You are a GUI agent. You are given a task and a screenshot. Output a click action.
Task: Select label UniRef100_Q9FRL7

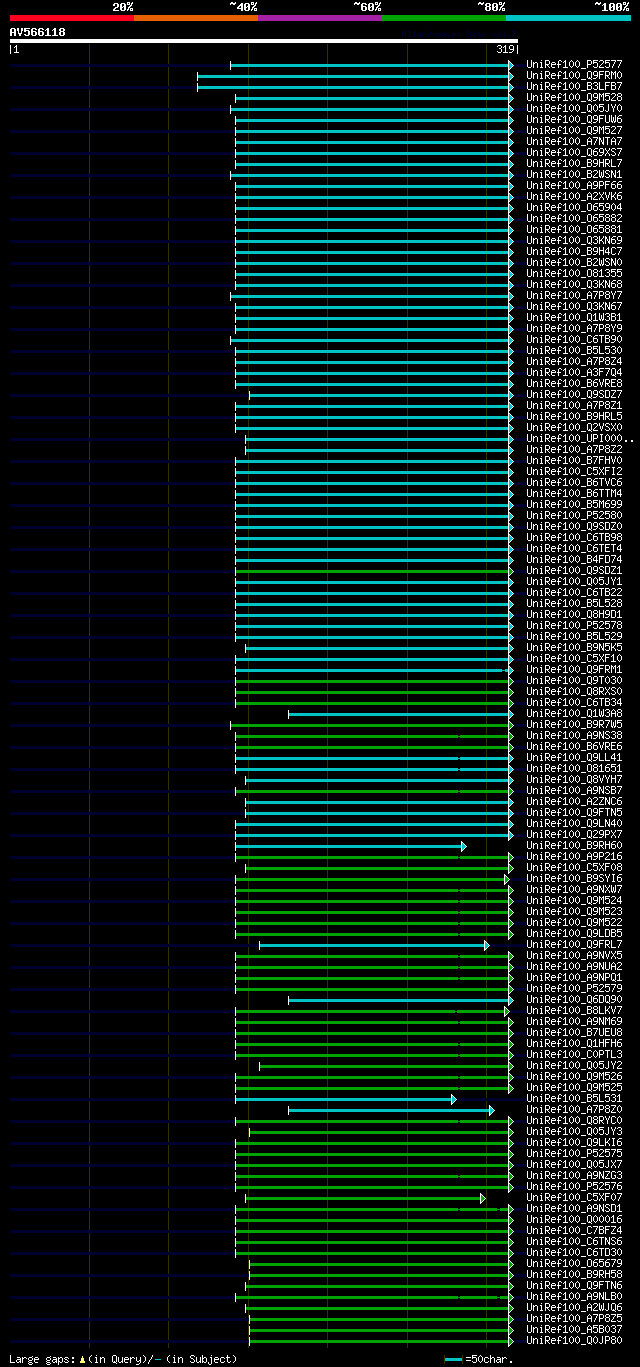(574, 945)
